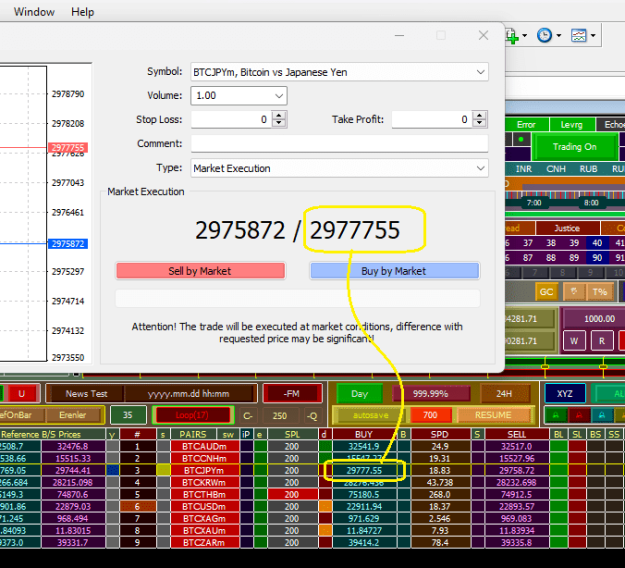Click the green status dot beside Trading On
Viewport: 625px width, 568px height.
pos(521,140)
